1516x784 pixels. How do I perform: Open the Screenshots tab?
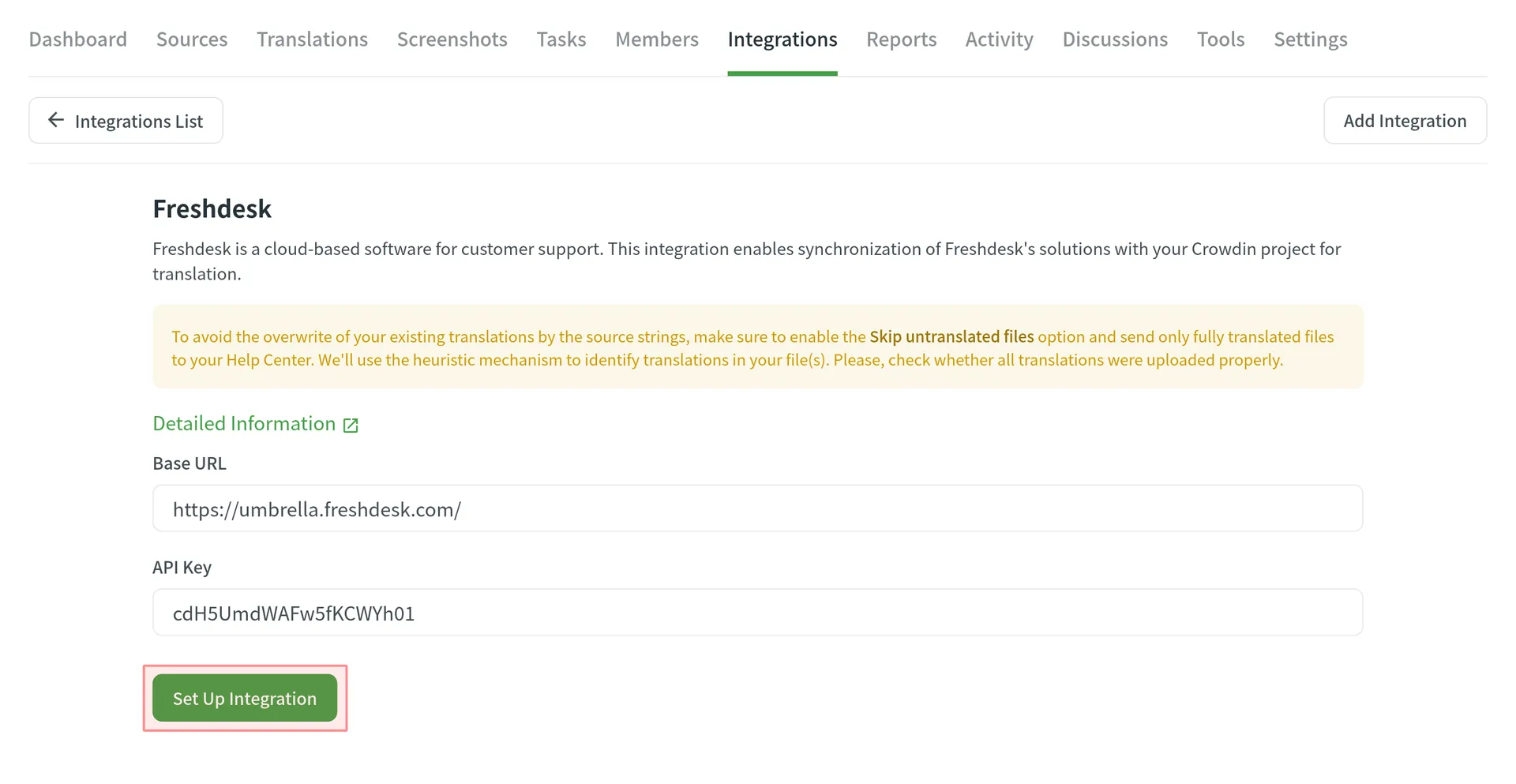452,39
